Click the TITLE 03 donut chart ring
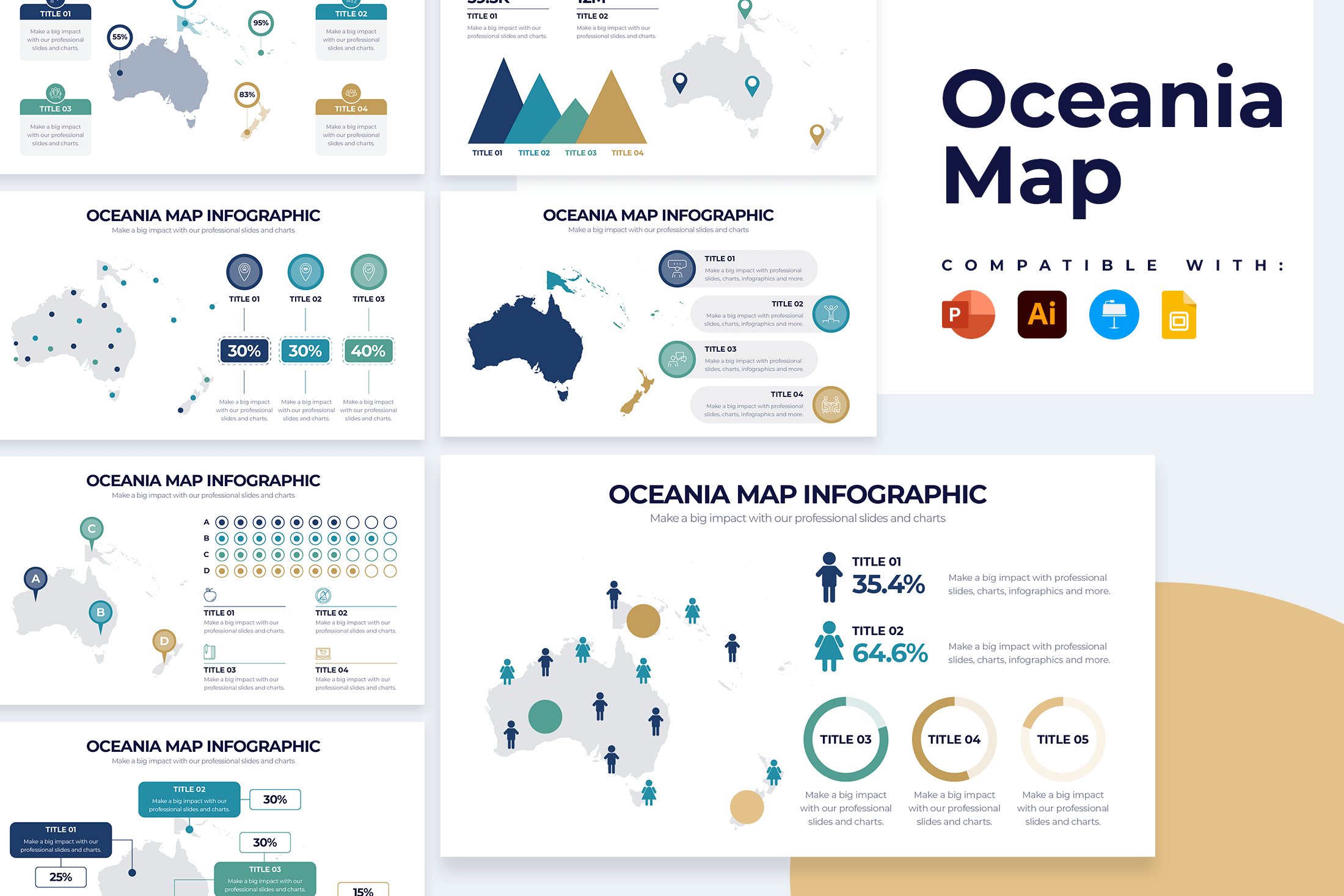 (845, 739)
